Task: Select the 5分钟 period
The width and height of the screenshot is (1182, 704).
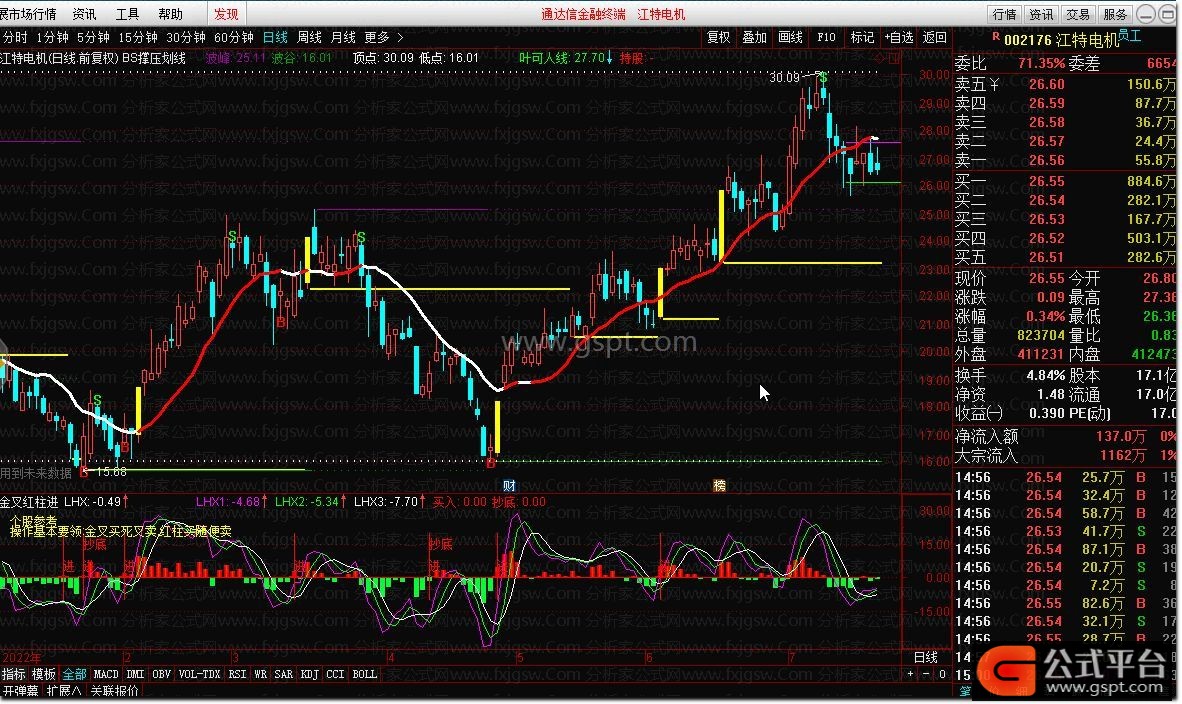Action: tap(93, 37)
